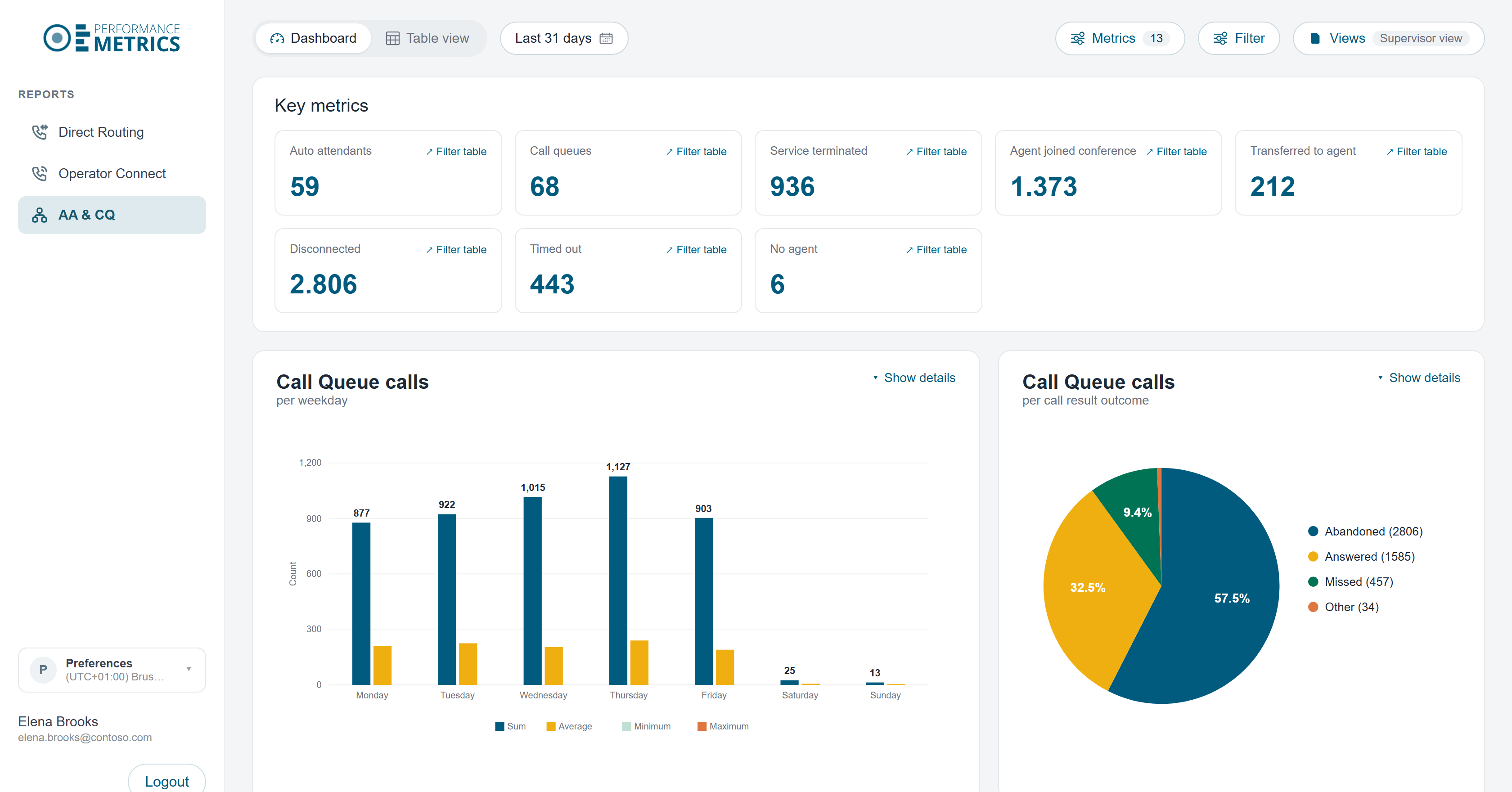Click the Wednesday Average yellow bar
The height and width of the screenshot is (792, 1512).
pyautogui.click(x=553, y=666)
